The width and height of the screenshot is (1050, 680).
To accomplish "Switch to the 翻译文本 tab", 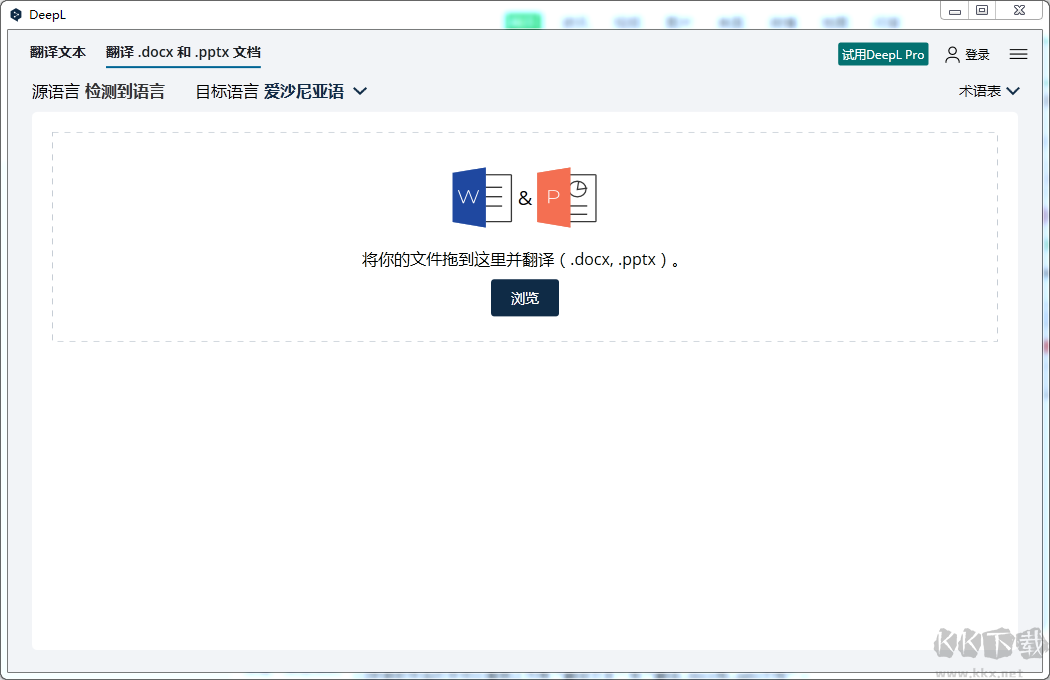I will point(57,52).
